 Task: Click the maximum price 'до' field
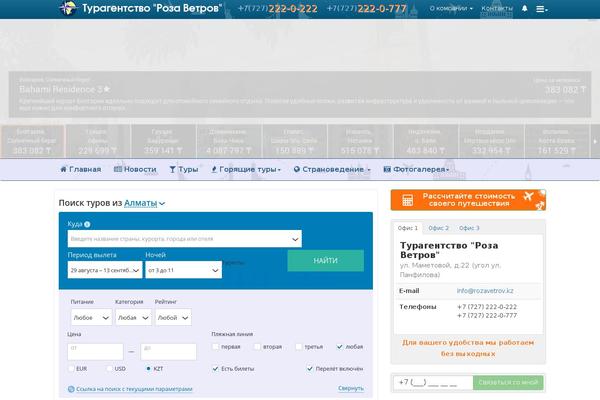tap(168, 352)
